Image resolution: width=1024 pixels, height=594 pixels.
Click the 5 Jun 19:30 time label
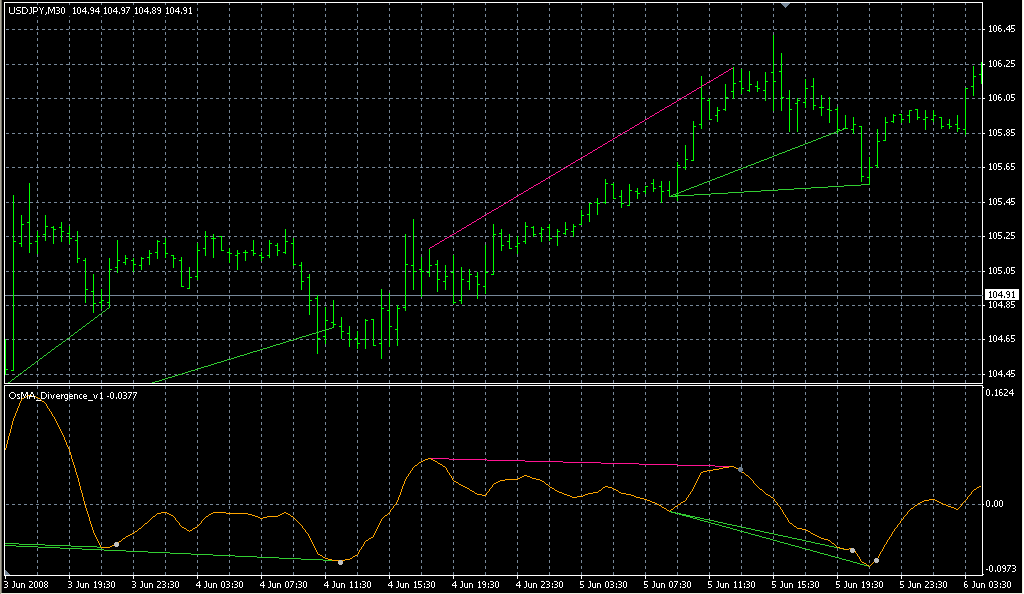point(859,585)
